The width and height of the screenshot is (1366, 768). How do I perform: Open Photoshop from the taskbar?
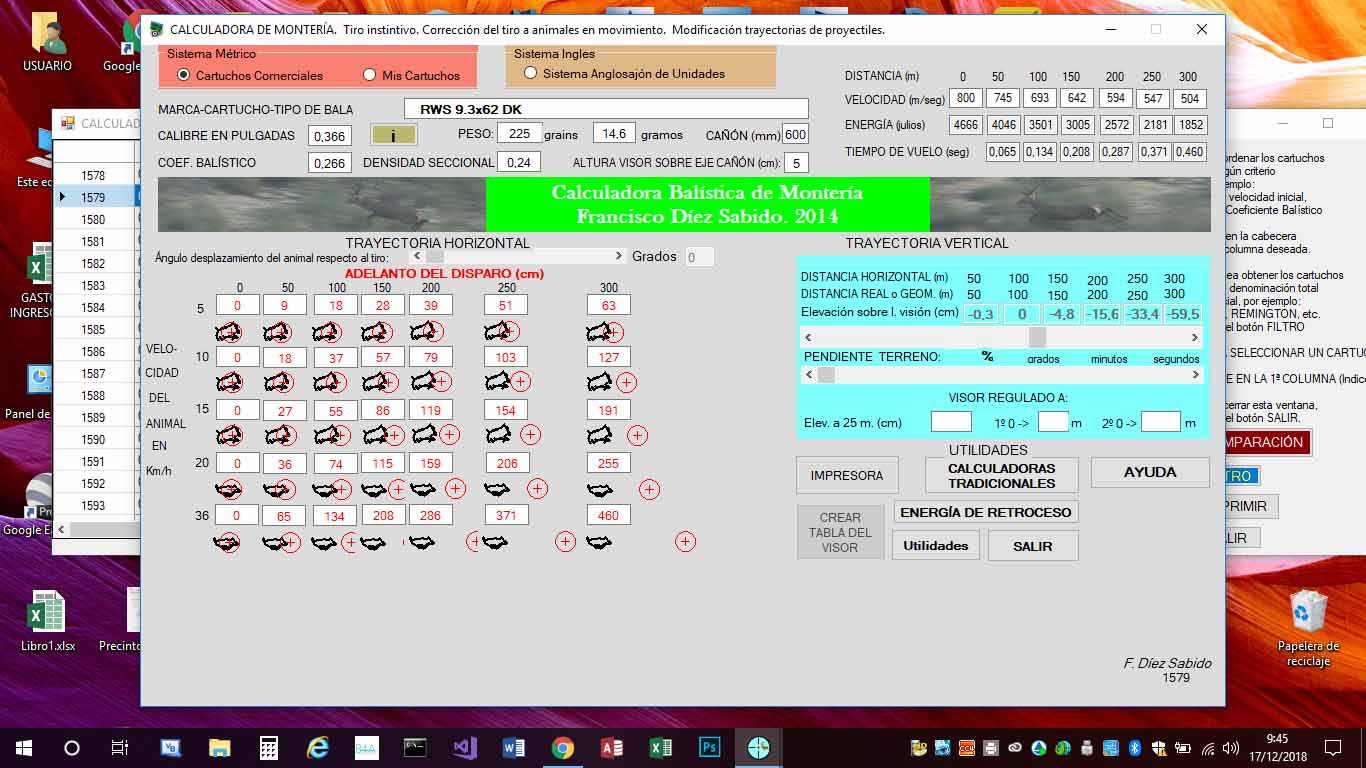pos(710,747)
